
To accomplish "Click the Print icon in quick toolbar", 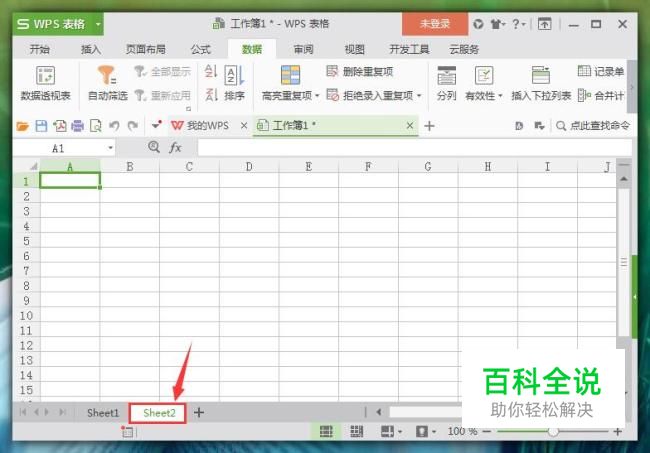I will click(78, 126).
